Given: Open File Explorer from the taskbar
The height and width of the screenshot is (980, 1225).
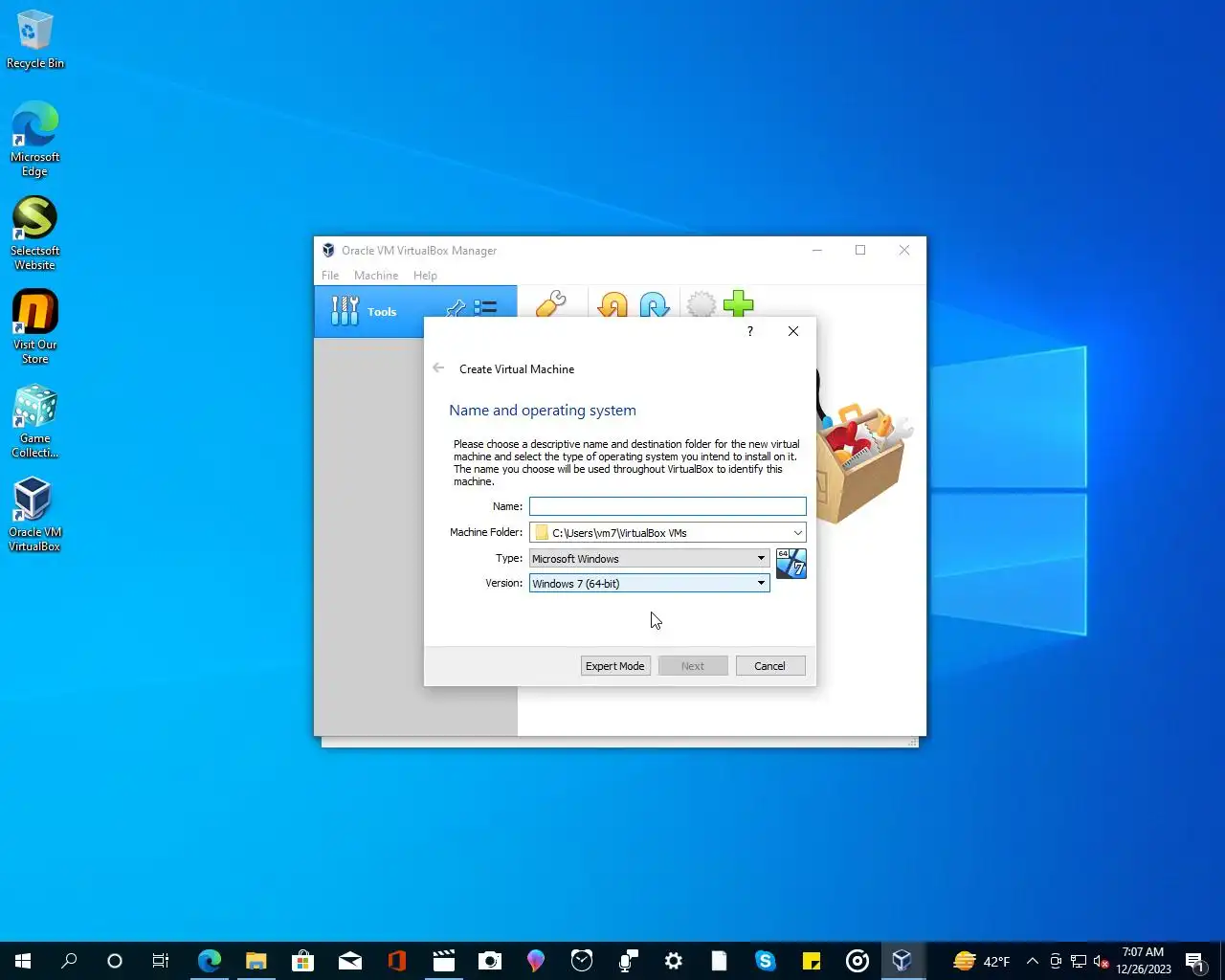Looking at the screenshot, I should (x=256, y=961).
